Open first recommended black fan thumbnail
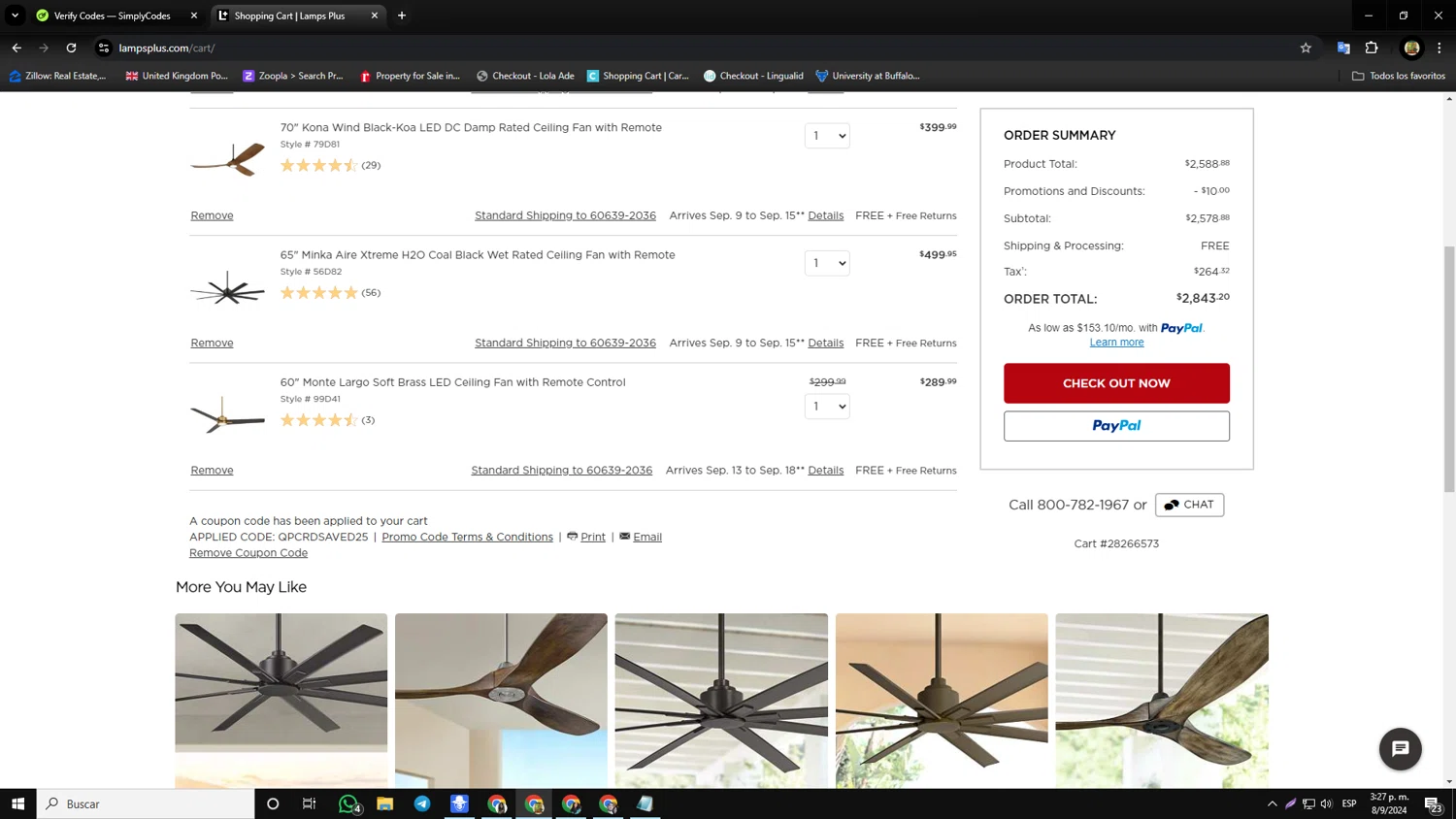The height and width of the screenshot is (819, 1456). [281, 701]
